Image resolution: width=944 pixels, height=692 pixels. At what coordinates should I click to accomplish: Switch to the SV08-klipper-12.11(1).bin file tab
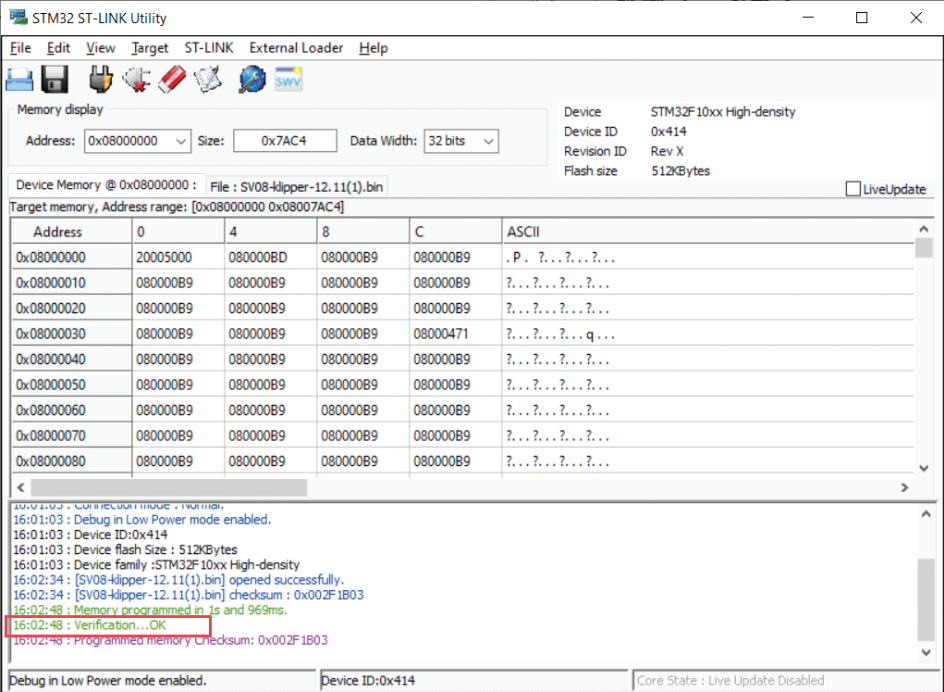[x=296, y=186]
